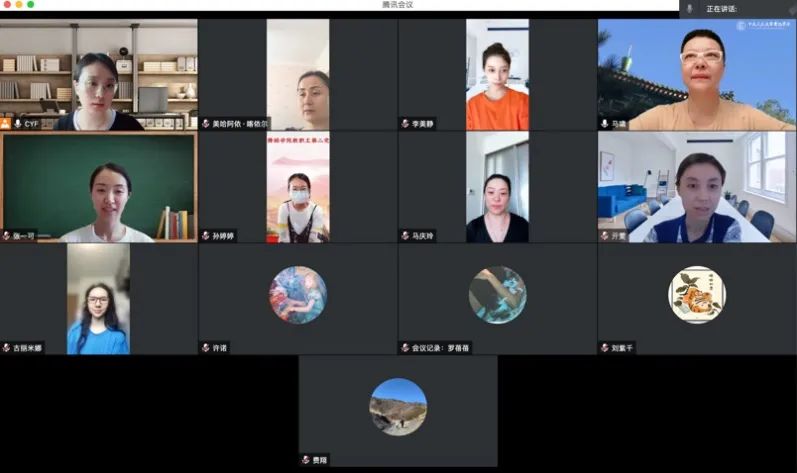Click the microphone icon next to 古丽米娜
The image size is (797, 473).
pyautogui.click(x=6, y=348)
